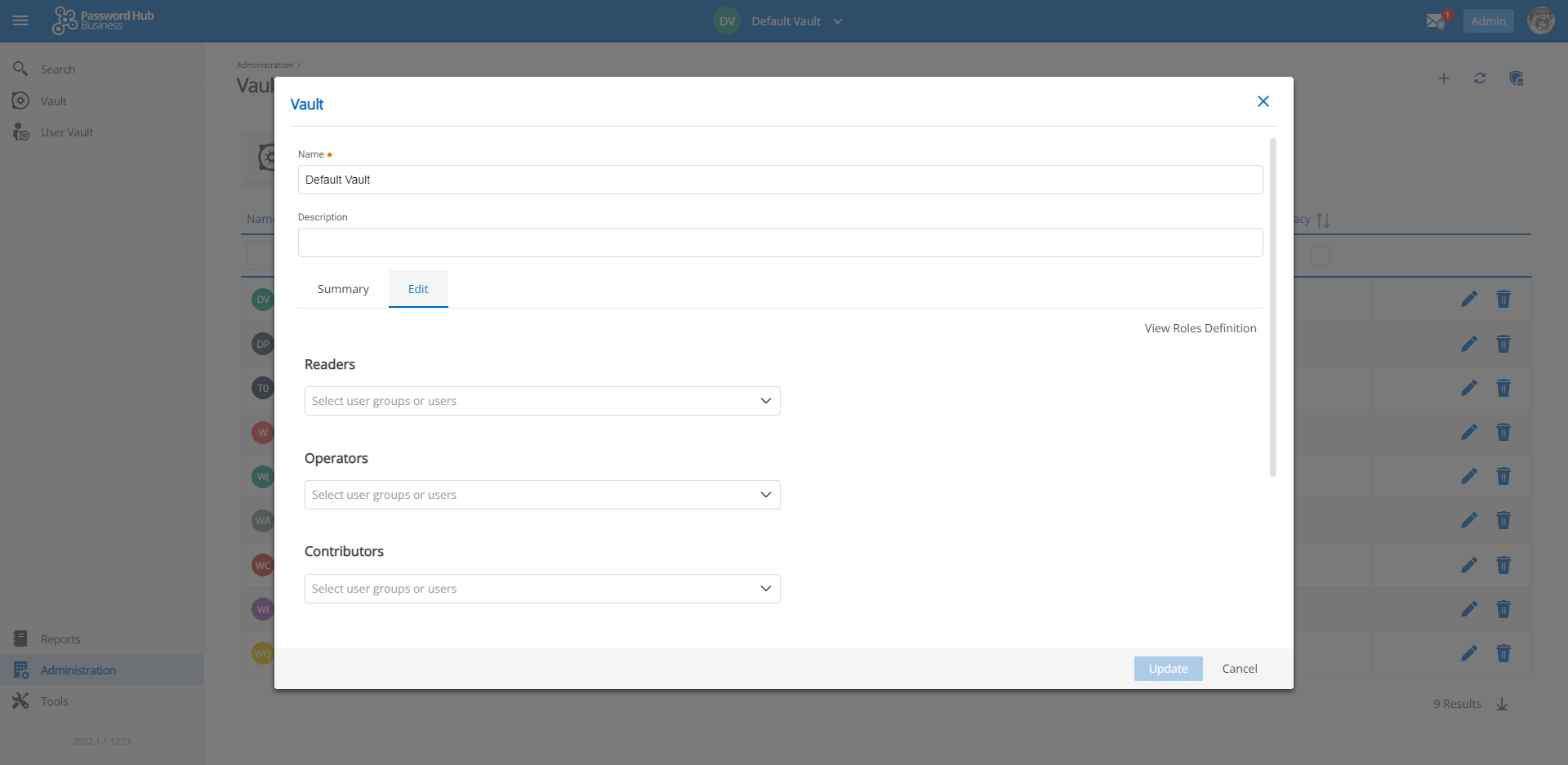Open the mail notifications icon
The width and height of the screenshot is (1568, 765).
pos(1436,21)
